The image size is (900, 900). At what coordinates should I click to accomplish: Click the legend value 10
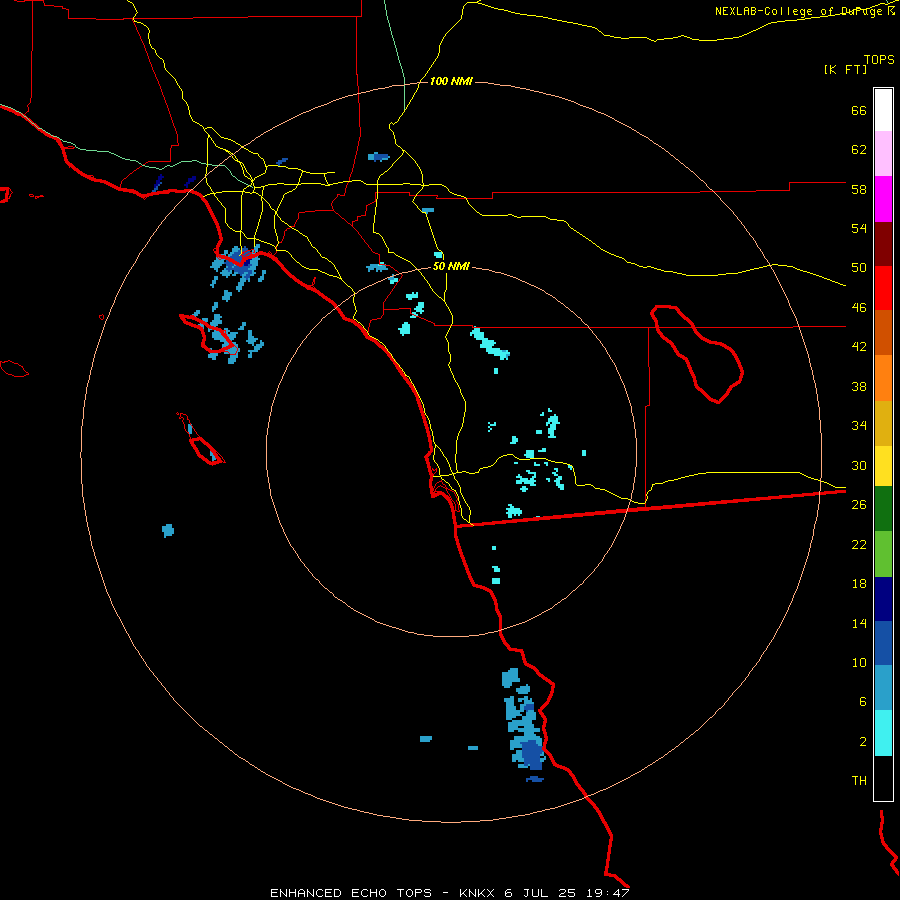(x=859, y=662)
